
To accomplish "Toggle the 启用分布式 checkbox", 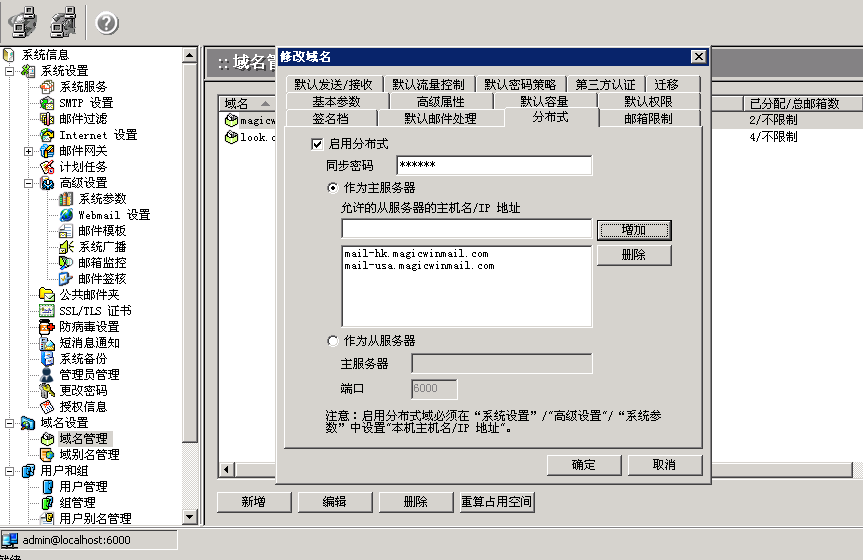I will click(317, 144).
